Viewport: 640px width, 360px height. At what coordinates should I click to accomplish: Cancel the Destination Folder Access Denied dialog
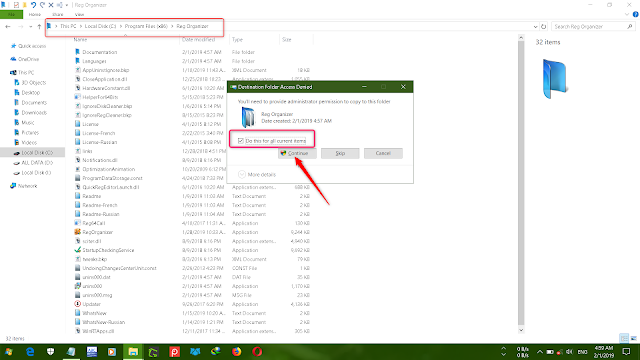click(383, 153)
